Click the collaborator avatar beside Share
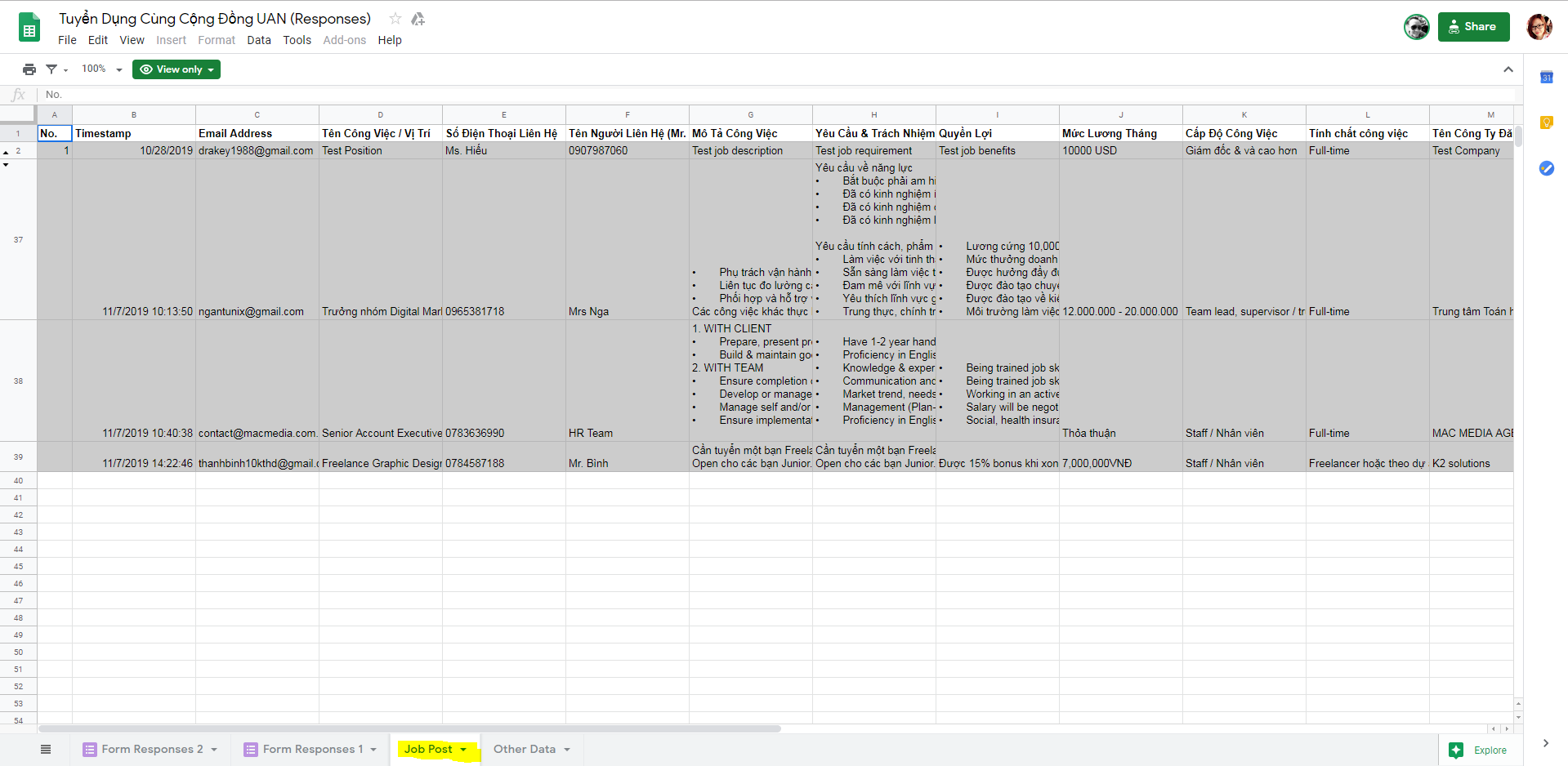This screenshot has width=1568, height=766. (1417, 27)
